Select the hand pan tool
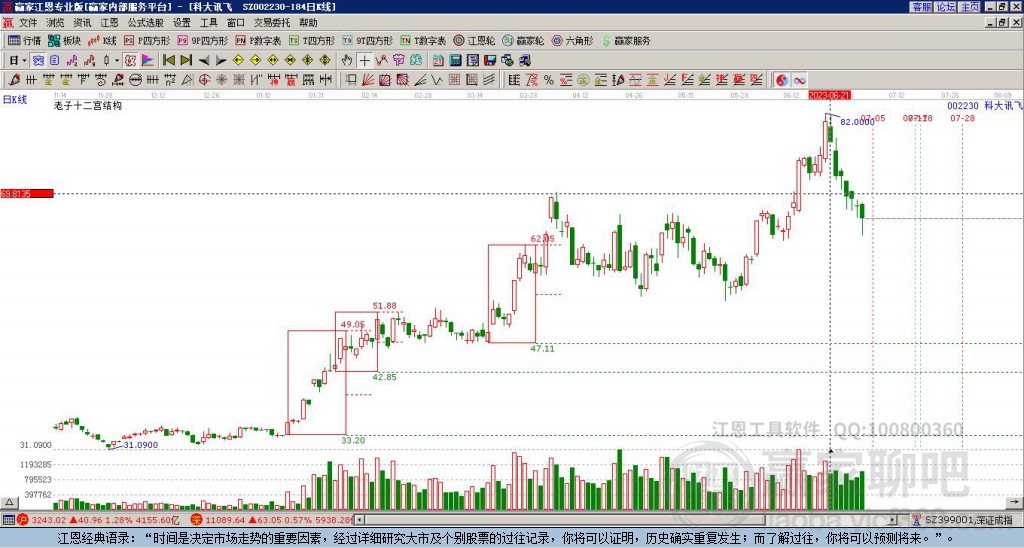Viewport: 1024px width, 548px height. pos(347,60)
